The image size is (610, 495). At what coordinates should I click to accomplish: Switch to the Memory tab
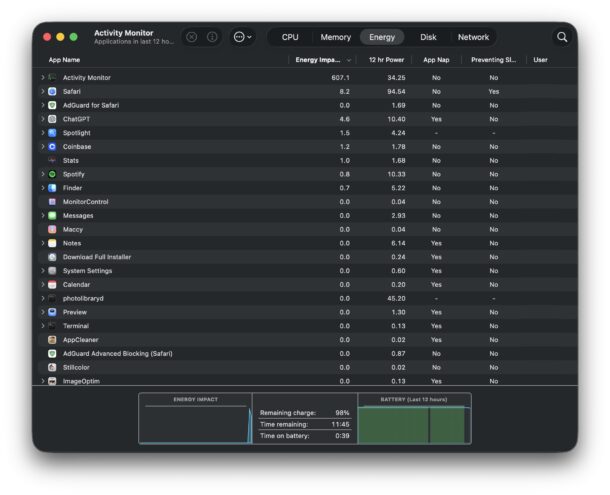[335, 37]
